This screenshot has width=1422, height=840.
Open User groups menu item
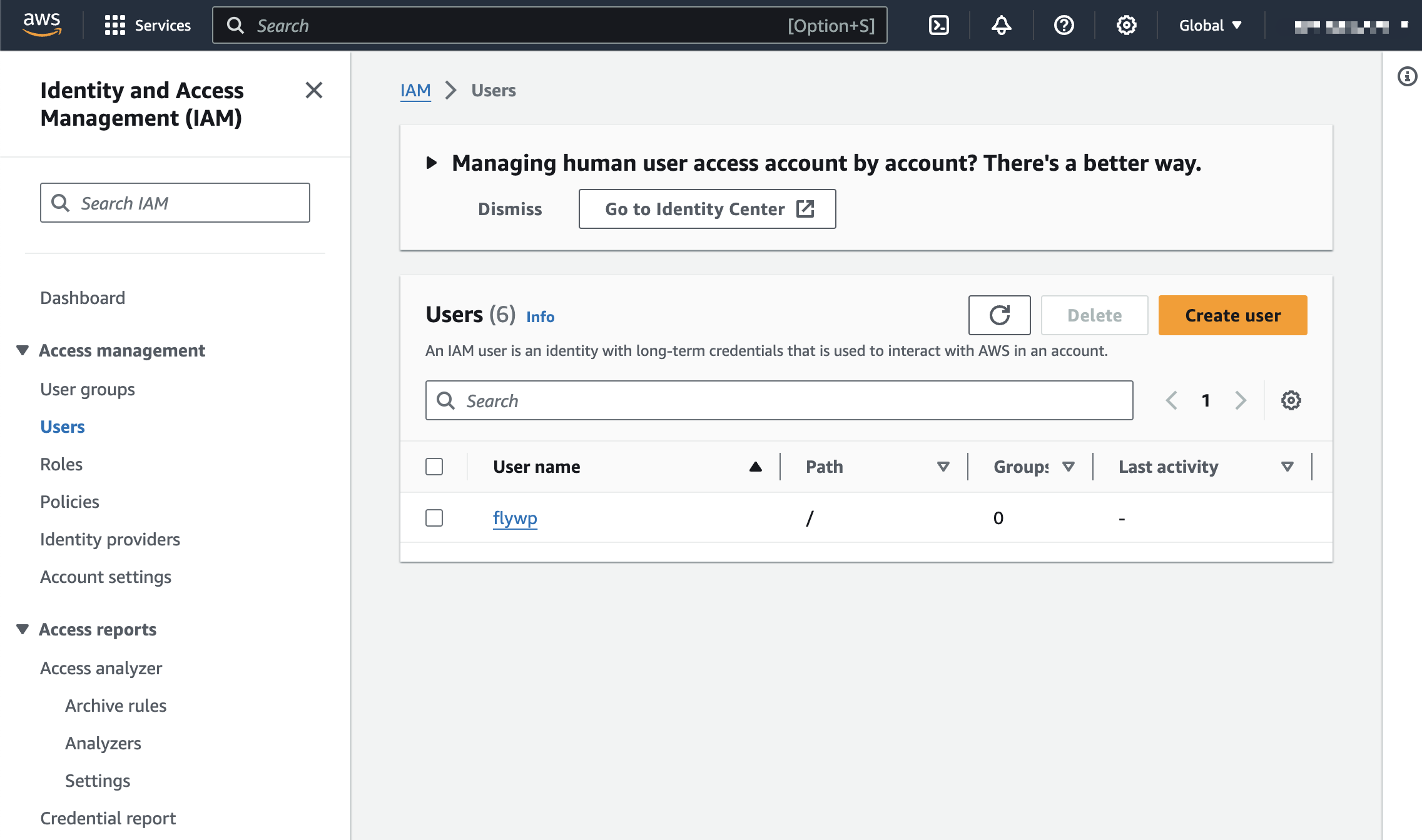(x=87, y=388)
